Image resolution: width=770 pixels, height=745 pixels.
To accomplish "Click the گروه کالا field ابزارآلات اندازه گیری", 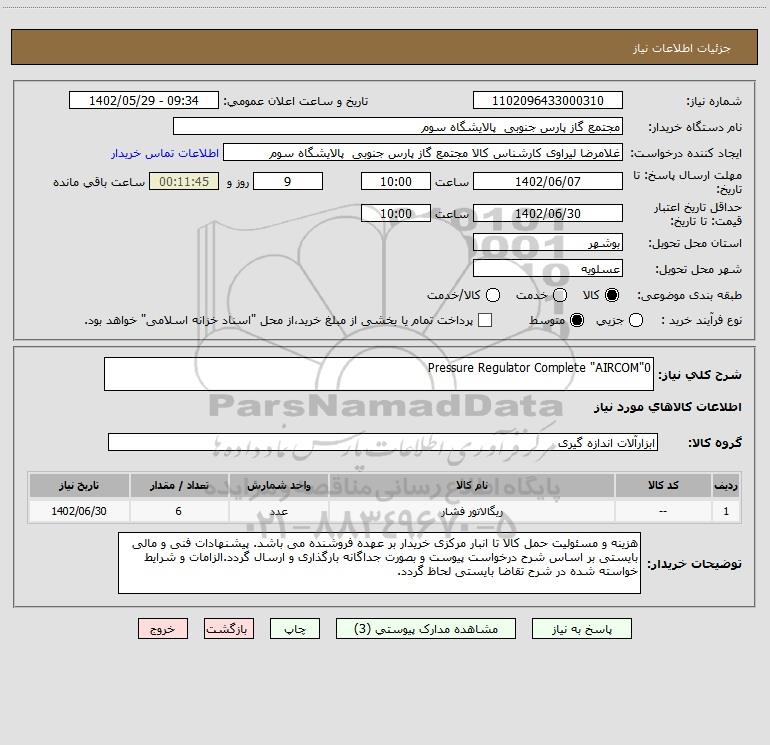I will (383, 442).
